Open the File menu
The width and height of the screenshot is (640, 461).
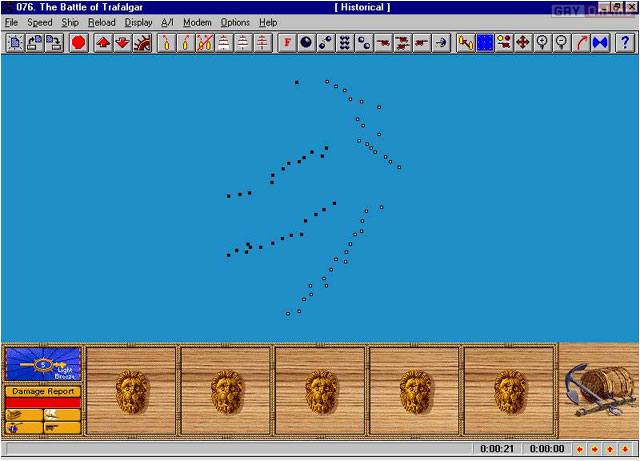[11, 22]
